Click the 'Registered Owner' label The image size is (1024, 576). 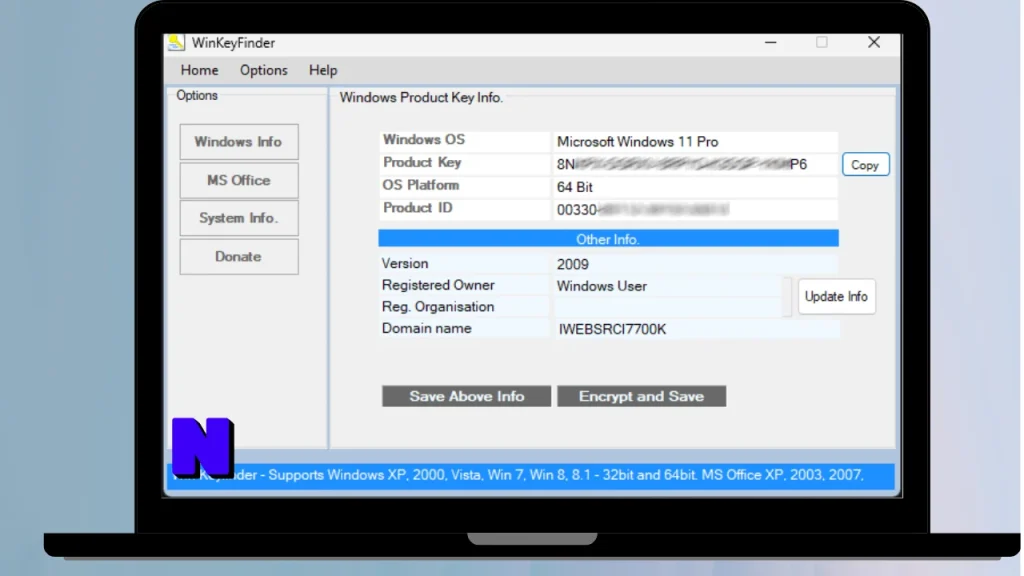(x=438, y=285)
